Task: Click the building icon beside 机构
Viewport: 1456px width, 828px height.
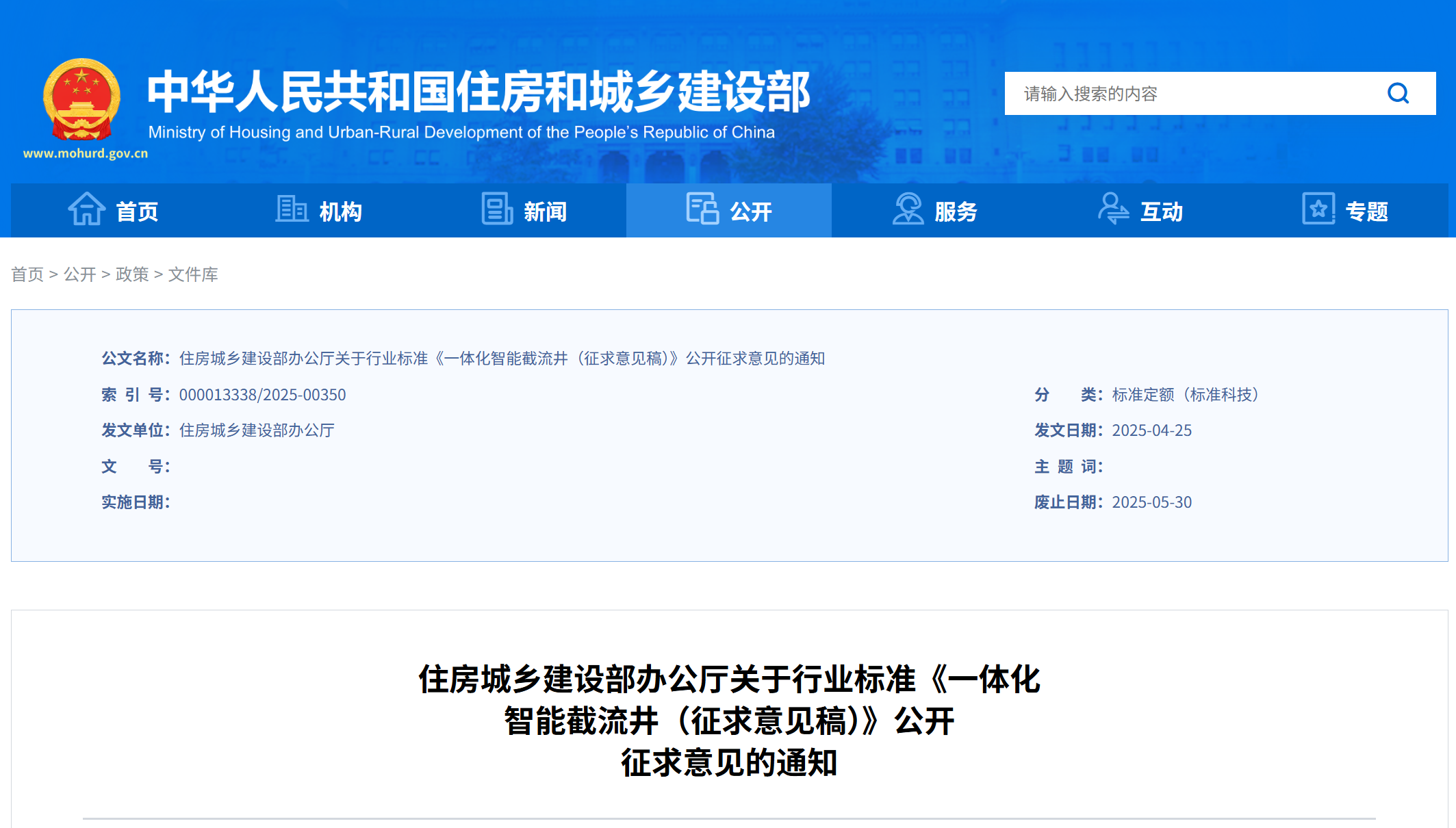Action: coord(292,209)
